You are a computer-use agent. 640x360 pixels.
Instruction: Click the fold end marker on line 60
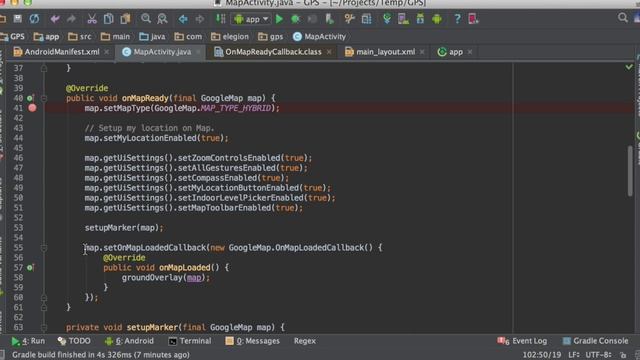click(x=44, y=298)
